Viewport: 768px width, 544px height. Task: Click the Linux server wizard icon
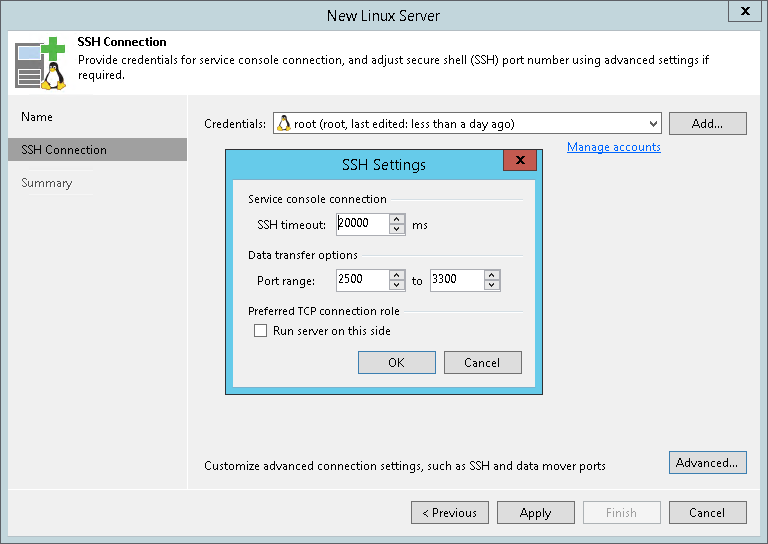click(40, 64)
